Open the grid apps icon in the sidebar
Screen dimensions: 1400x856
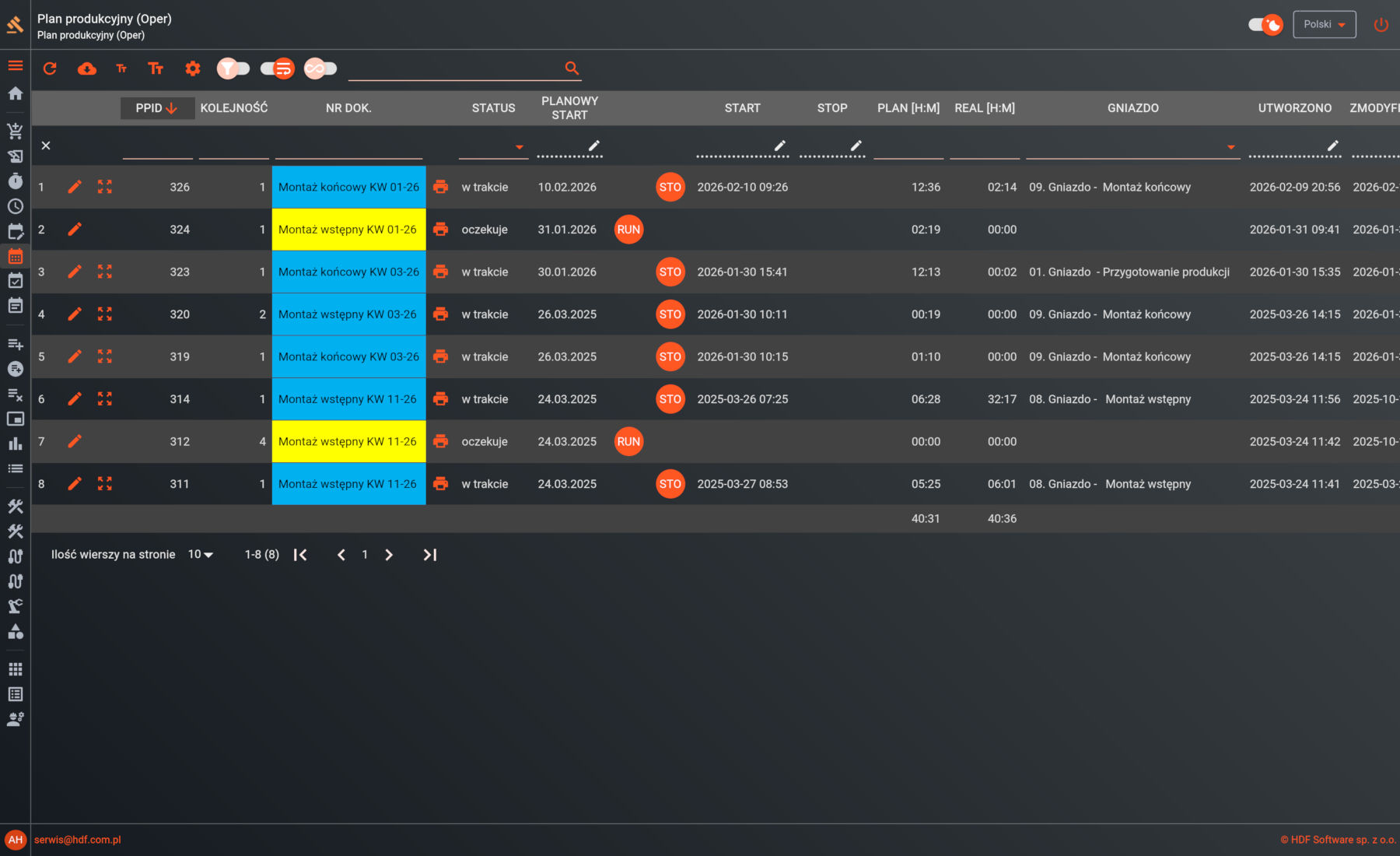(x=16, y=669)
